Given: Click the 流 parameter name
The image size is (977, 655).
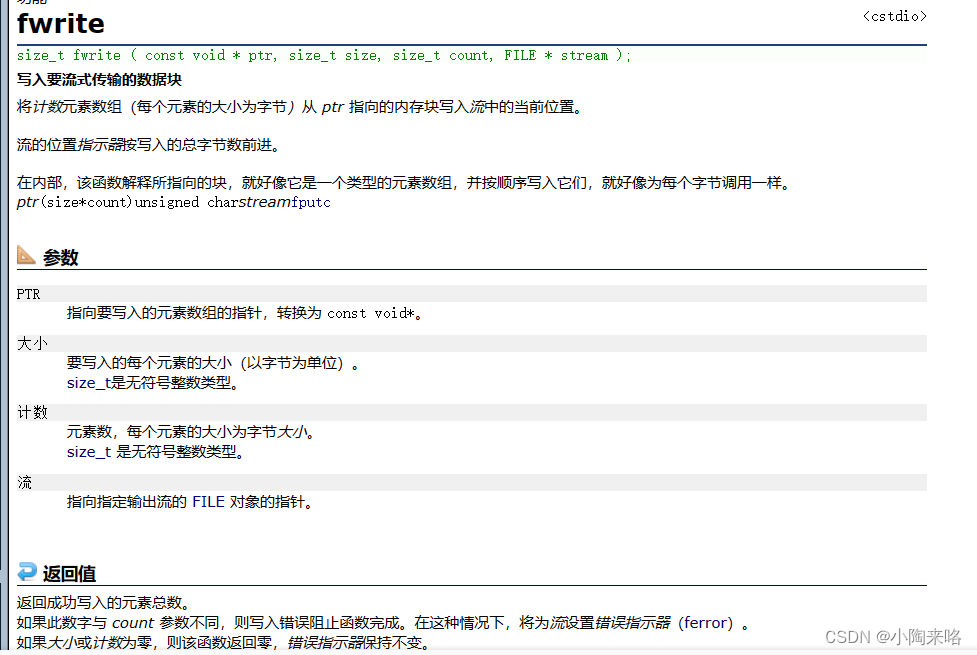Looking at the screenshot, I should [24, 482].
